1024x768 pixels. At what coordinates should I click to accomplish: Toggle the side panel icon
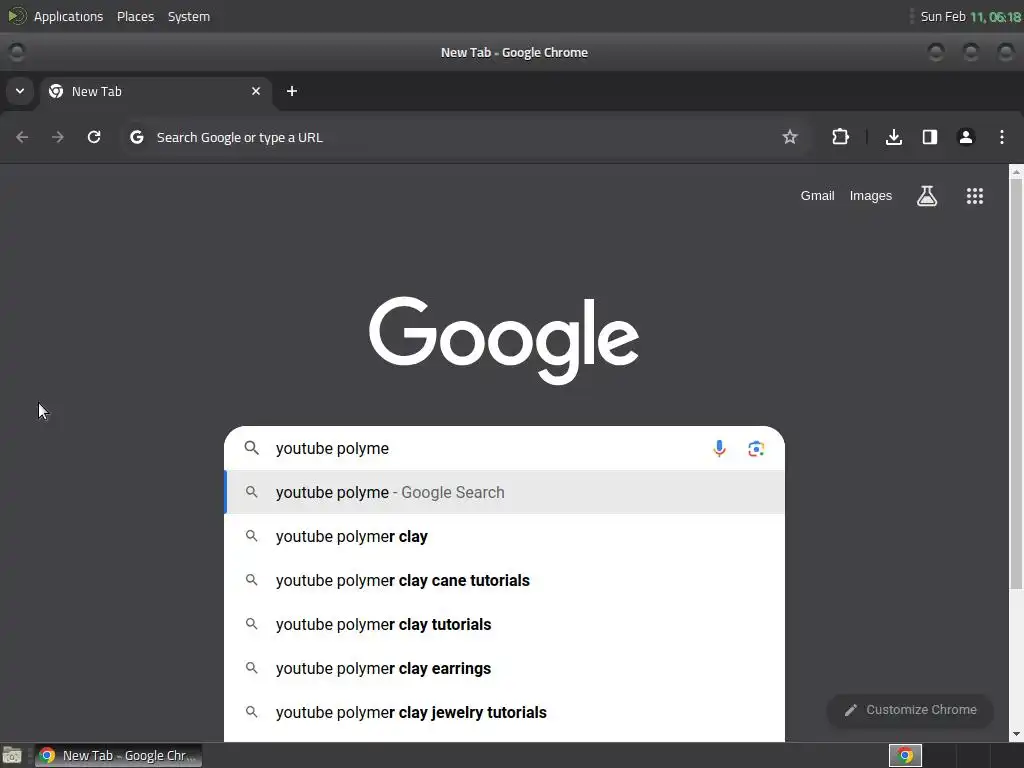[x=930, y=137]
